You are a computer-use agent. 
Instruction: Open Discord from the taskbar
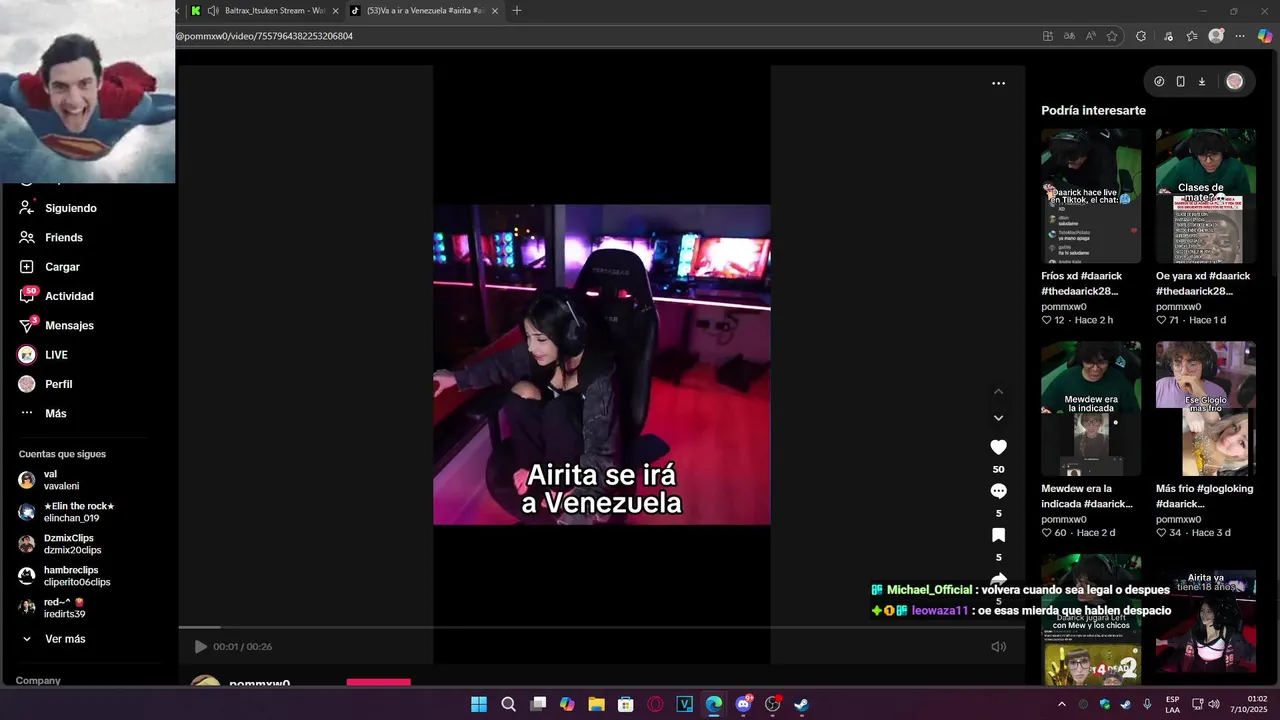coord(743,704)
